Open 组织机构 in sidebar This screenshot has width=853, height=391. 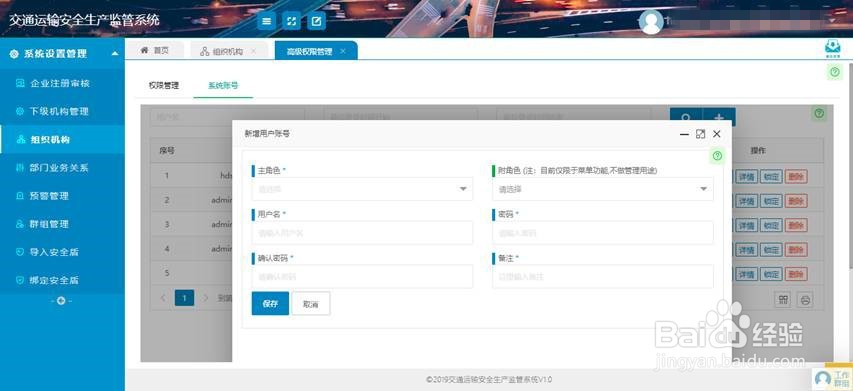62,140
